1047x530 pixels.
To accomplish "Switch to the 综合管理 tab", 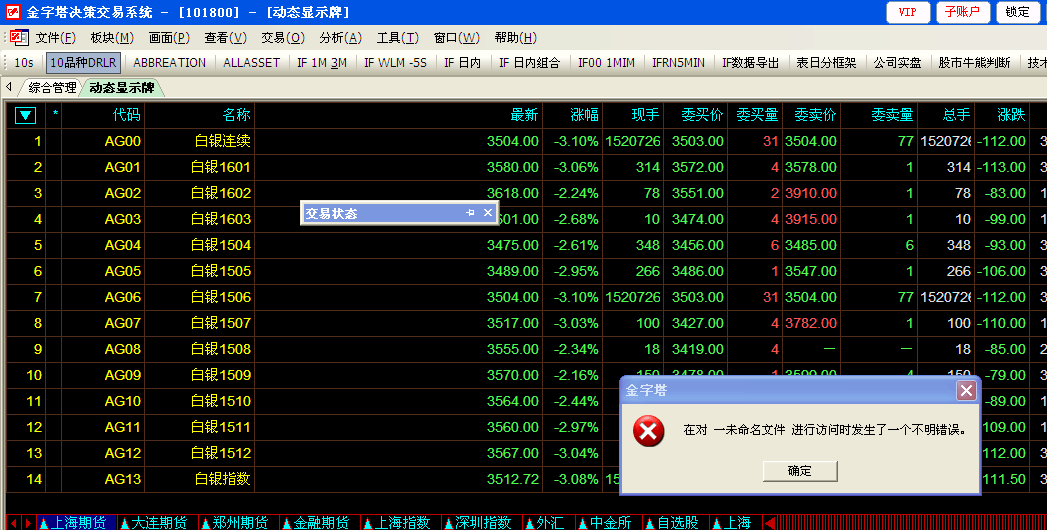I will tap(52, 88).
